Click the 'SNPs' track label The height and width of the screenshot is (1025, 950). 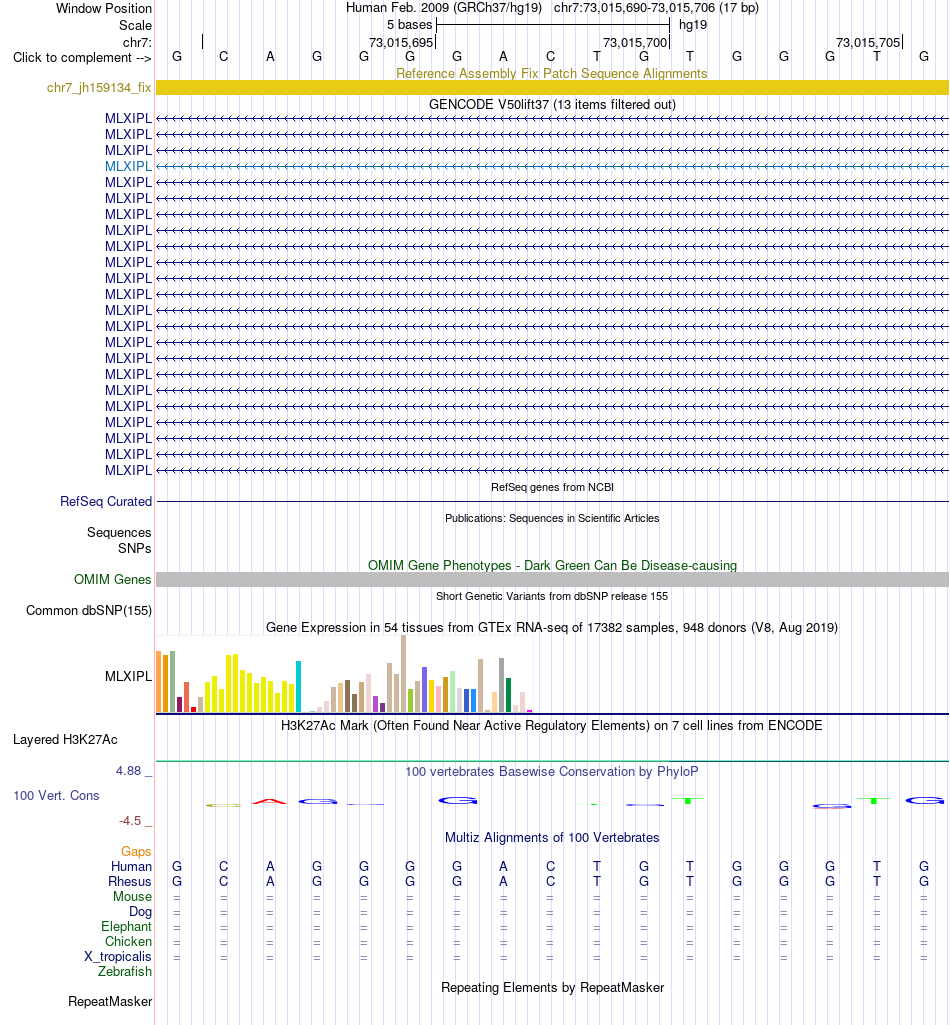135,548
